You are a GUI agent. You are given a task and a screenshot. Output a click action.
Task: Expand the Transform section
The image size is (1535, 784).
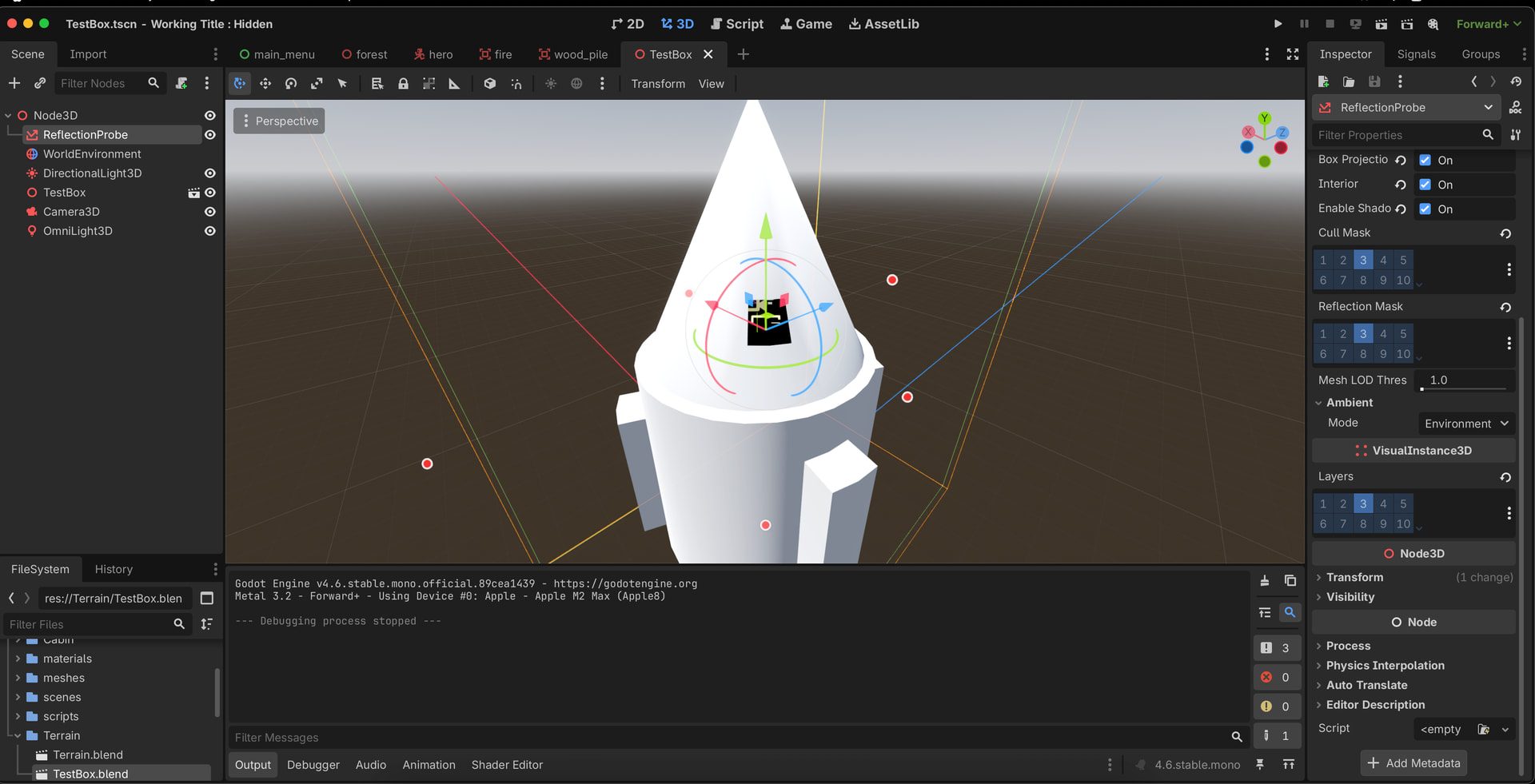[1354, 577]
